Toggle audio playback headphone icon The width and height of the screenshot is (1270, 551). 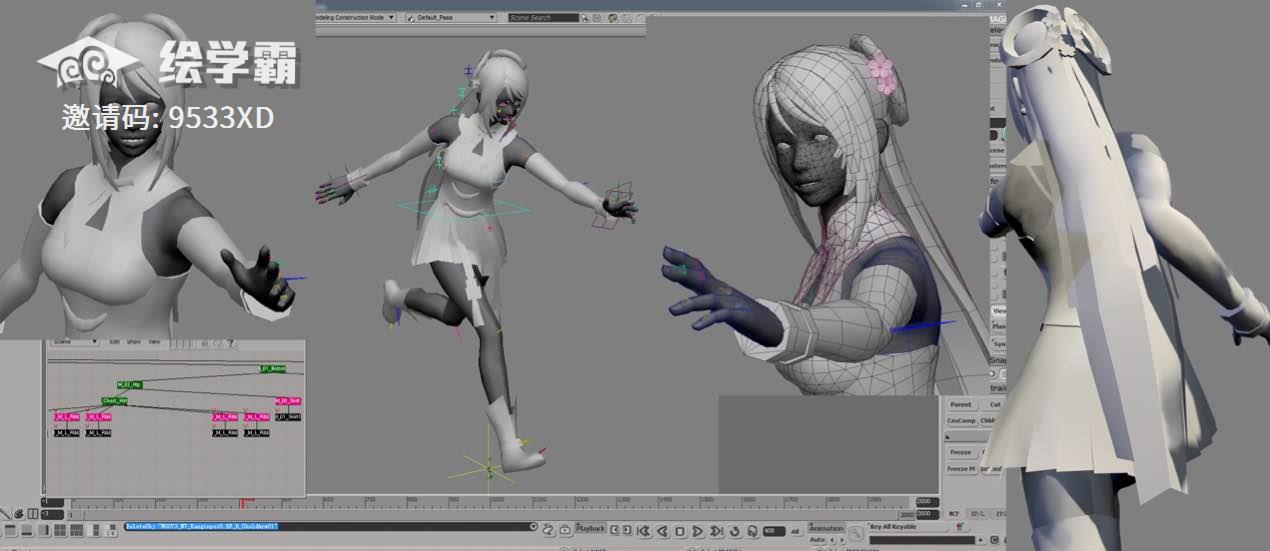(x=753, y=531)
